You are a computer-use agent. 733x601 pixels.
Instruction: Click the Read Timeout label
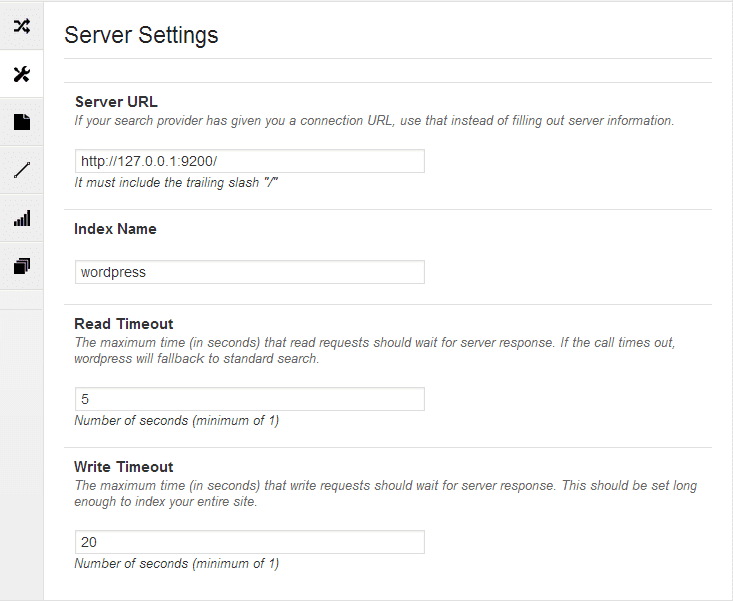coord(124,324)
